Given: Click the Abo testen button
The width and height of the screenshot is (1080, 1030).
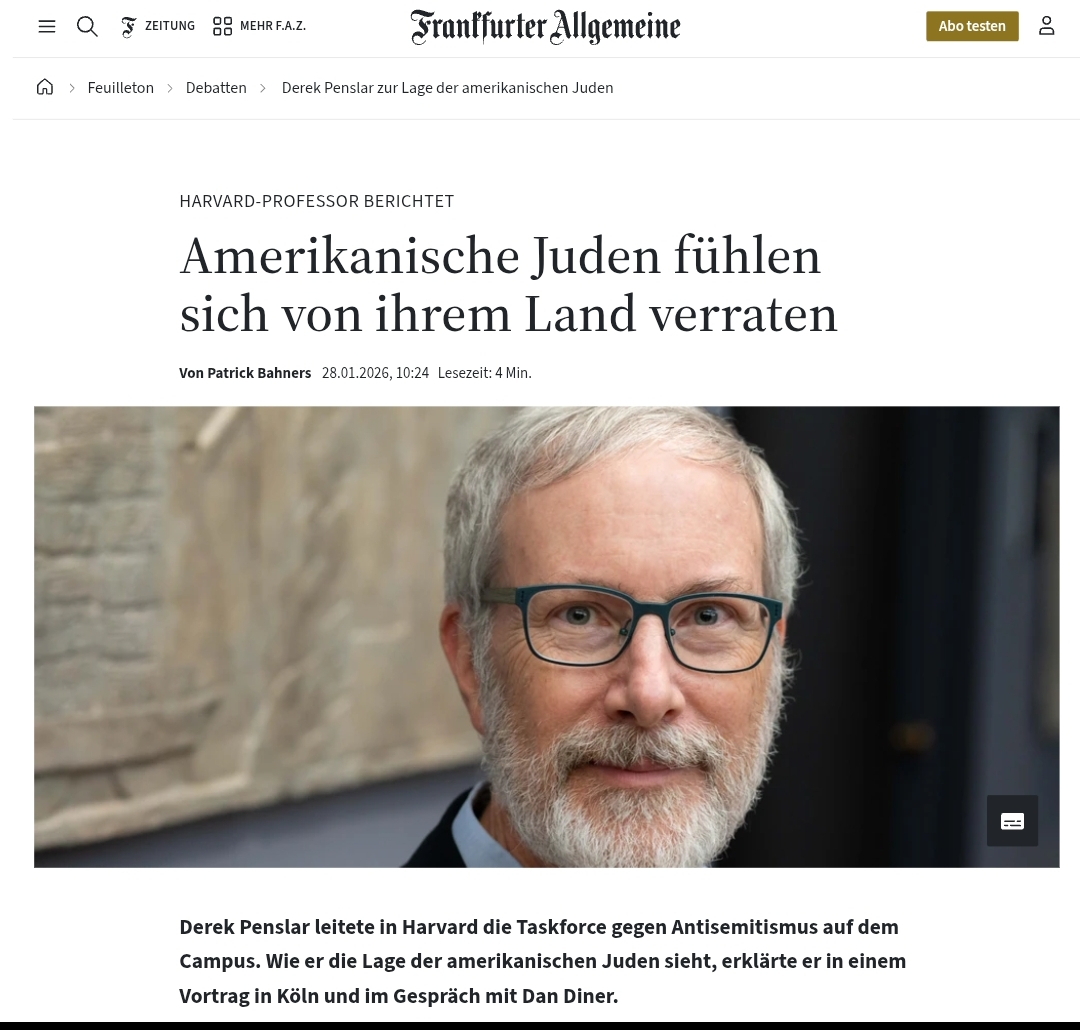Looking at the screenshot, I should (972, 26).
